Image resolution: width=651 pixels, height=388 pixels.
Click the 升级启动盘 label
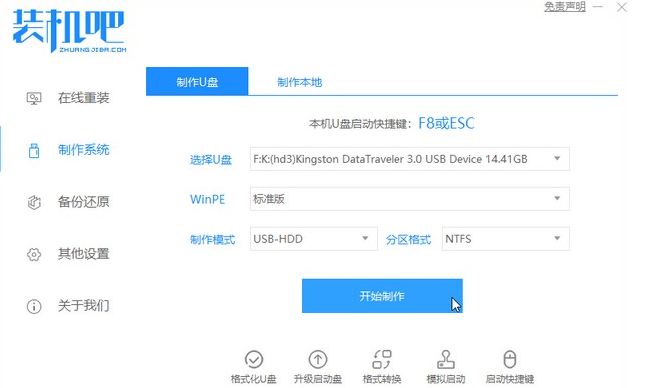click(318, 379)
